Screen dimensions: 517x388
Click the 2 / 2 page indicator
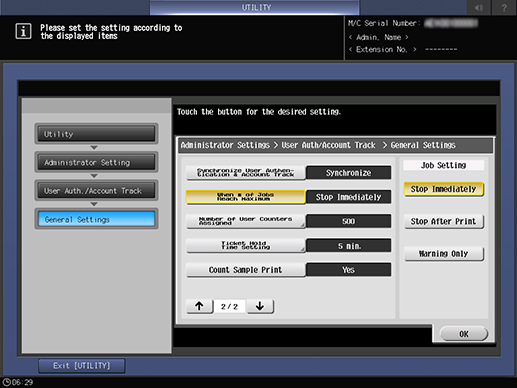point(229,306)
